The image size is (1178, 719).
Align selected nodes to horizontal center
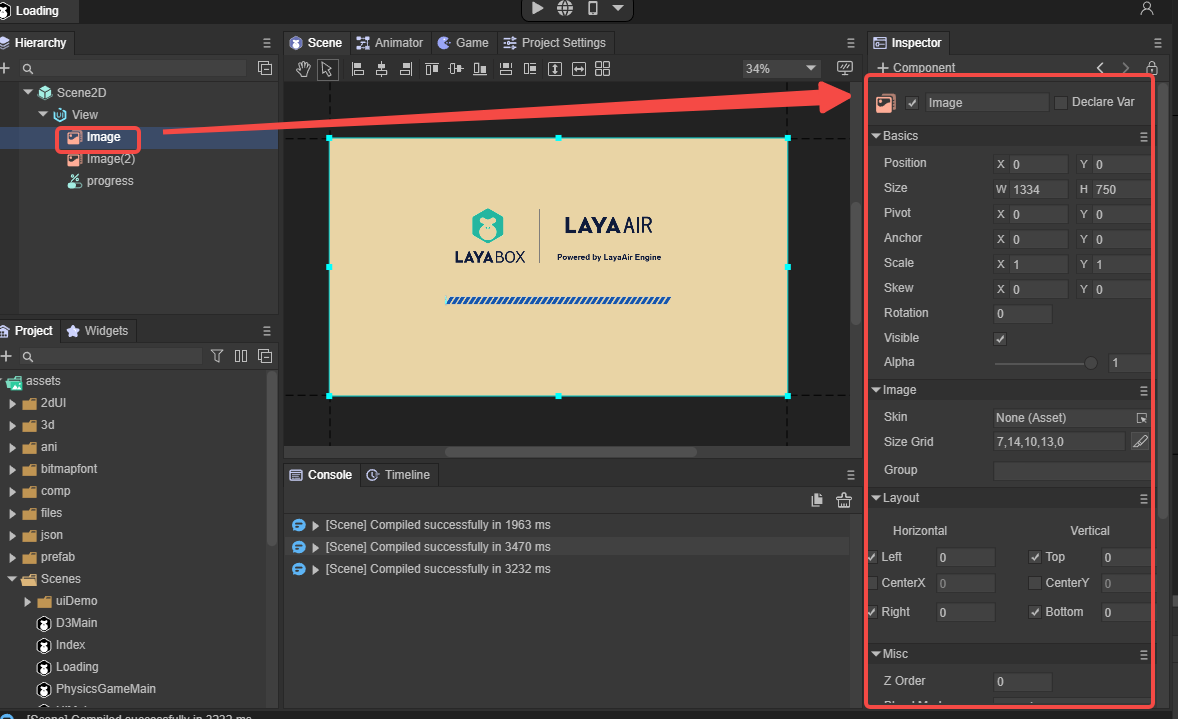(382, 69)
